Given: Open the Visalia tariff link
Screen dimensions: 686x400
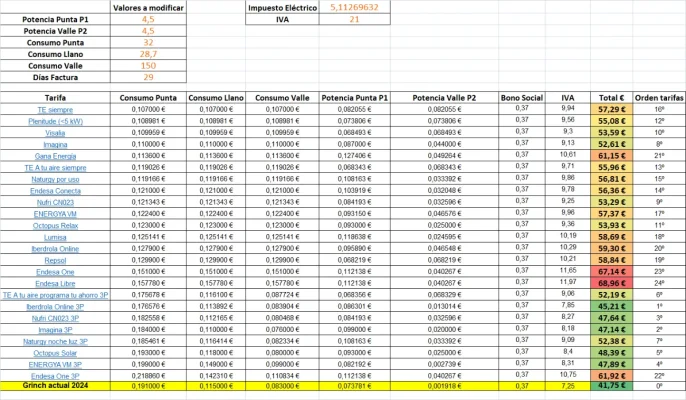Looking at the screenshot, I should pos(55,133).
